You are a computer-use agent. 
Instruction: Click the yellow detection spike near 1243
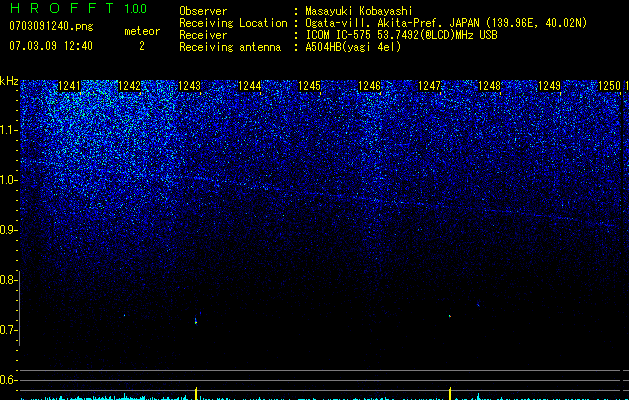click(196, 393)
